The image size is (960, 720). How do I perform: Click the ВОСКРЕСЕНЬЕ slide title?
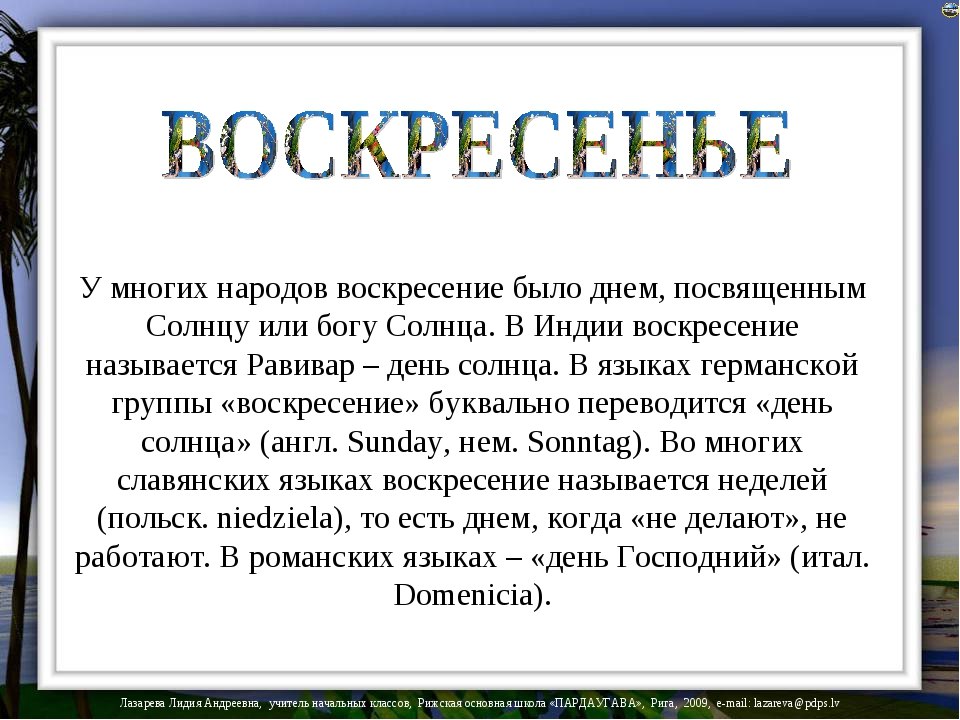478,148
